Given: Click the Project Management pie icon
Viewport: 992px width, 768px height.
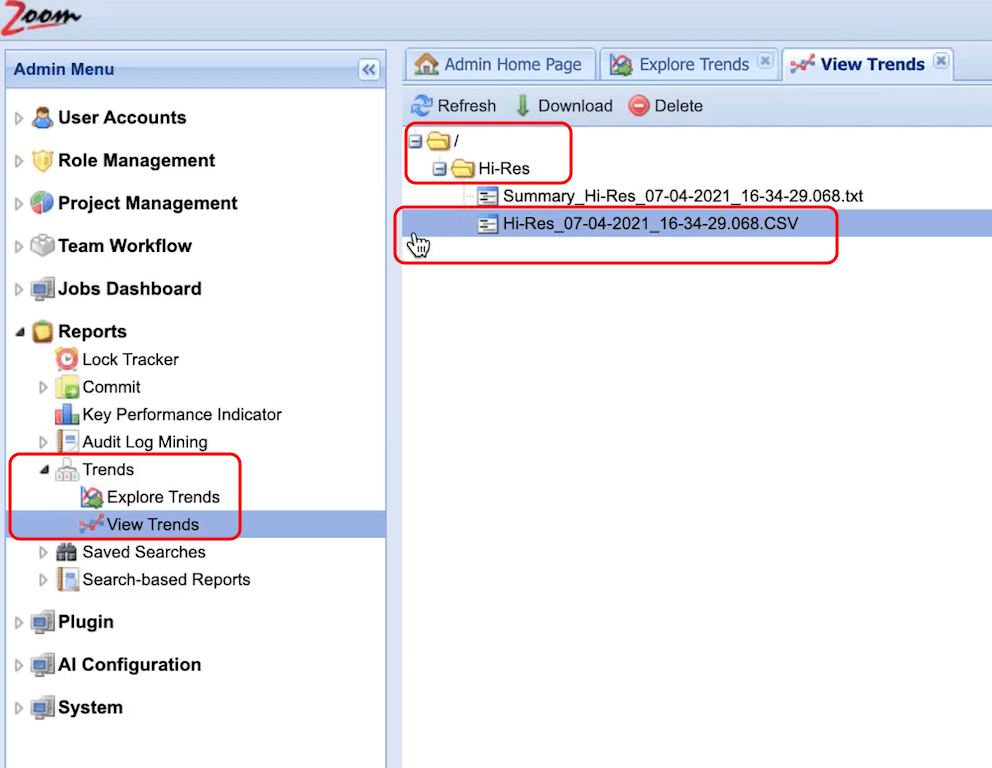Looking at the screenshot, I should pos(42,203).
